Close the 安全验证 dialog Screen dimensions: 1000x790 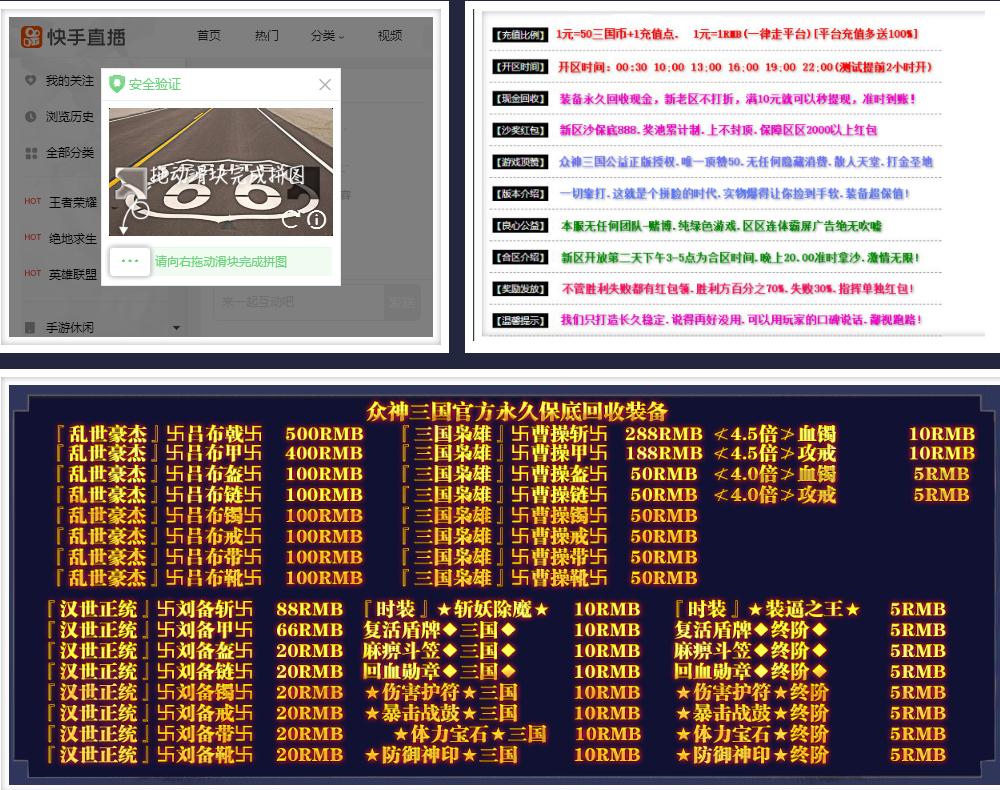click(325, 84)
